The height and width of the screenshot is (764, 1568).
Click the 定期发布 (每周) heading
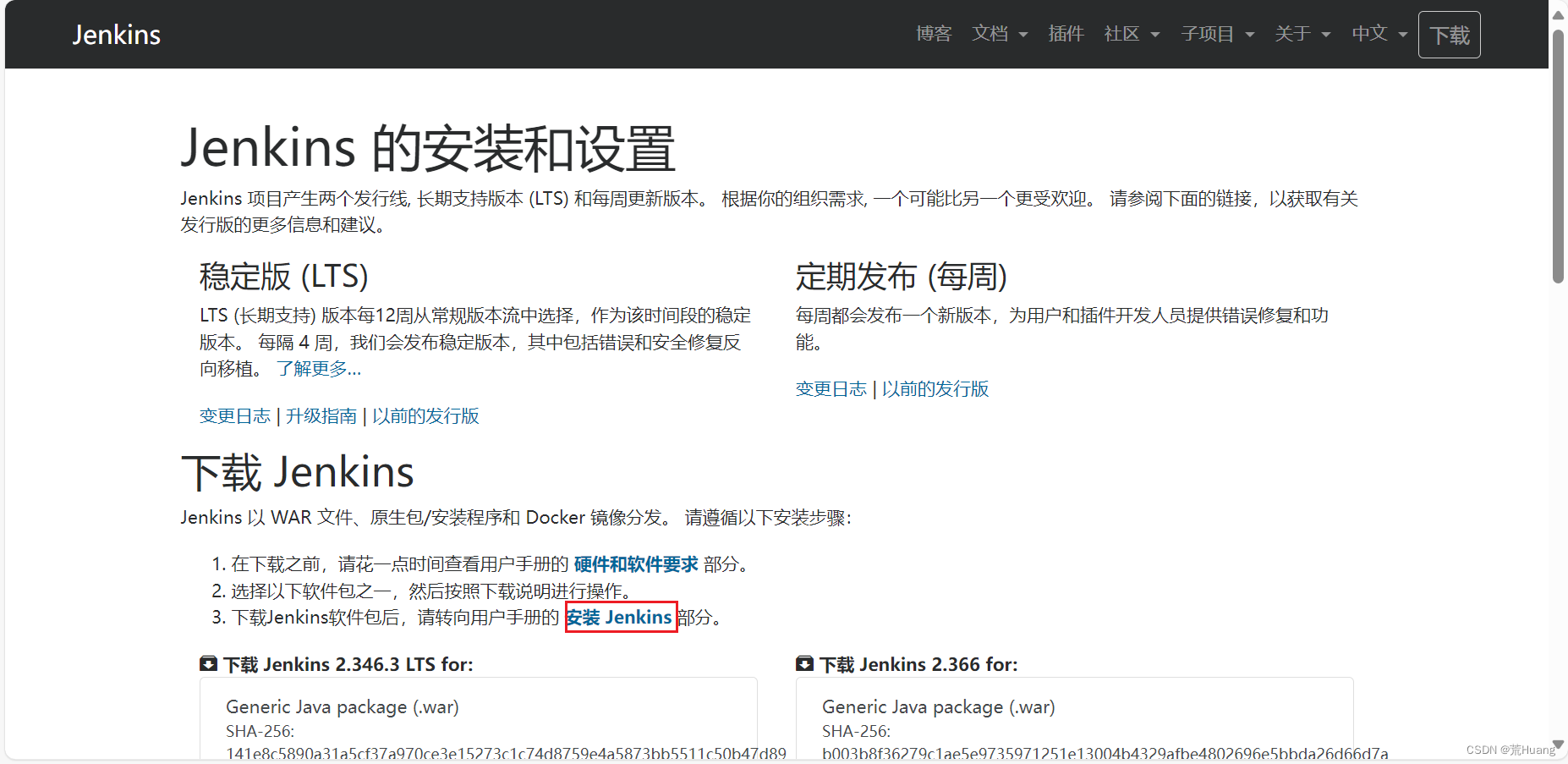click(902, 277)
